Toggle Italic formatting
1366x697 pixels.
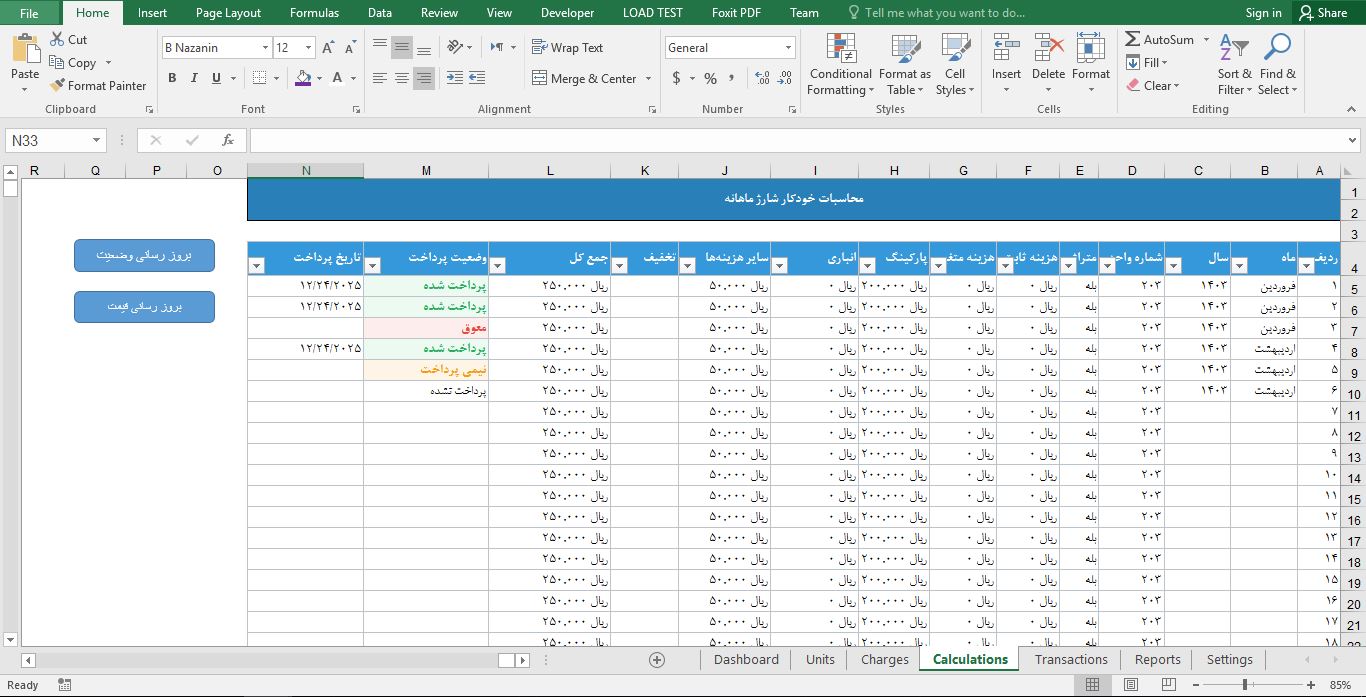194,78
